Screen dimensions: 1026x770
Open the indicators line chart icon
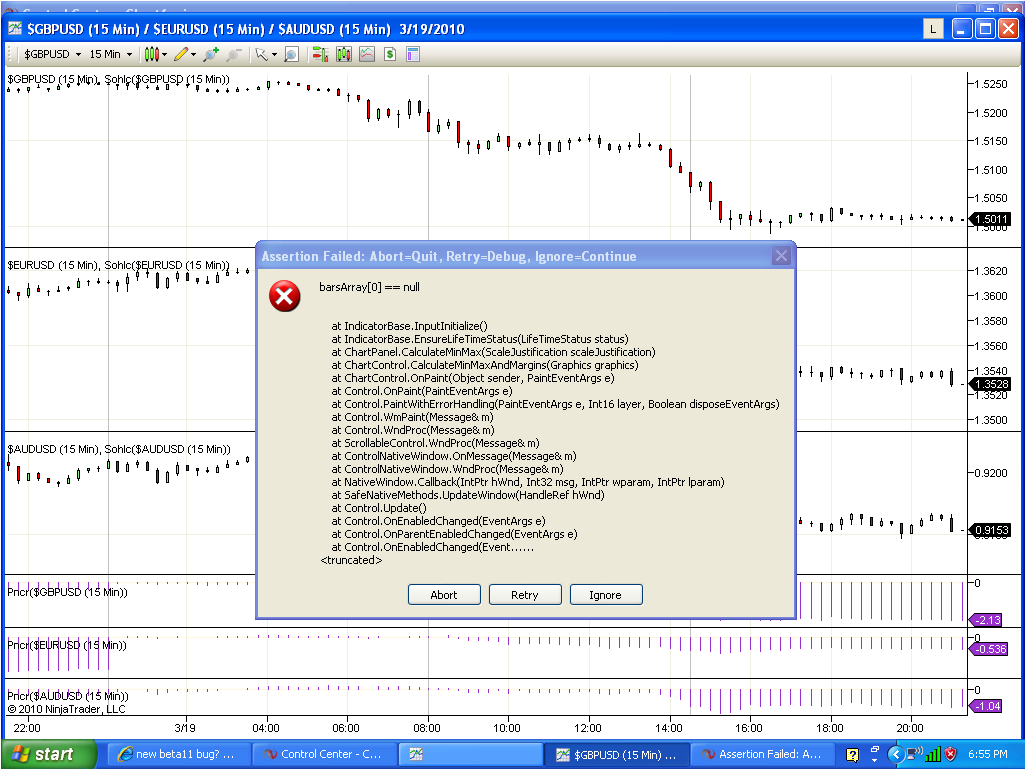367,54
